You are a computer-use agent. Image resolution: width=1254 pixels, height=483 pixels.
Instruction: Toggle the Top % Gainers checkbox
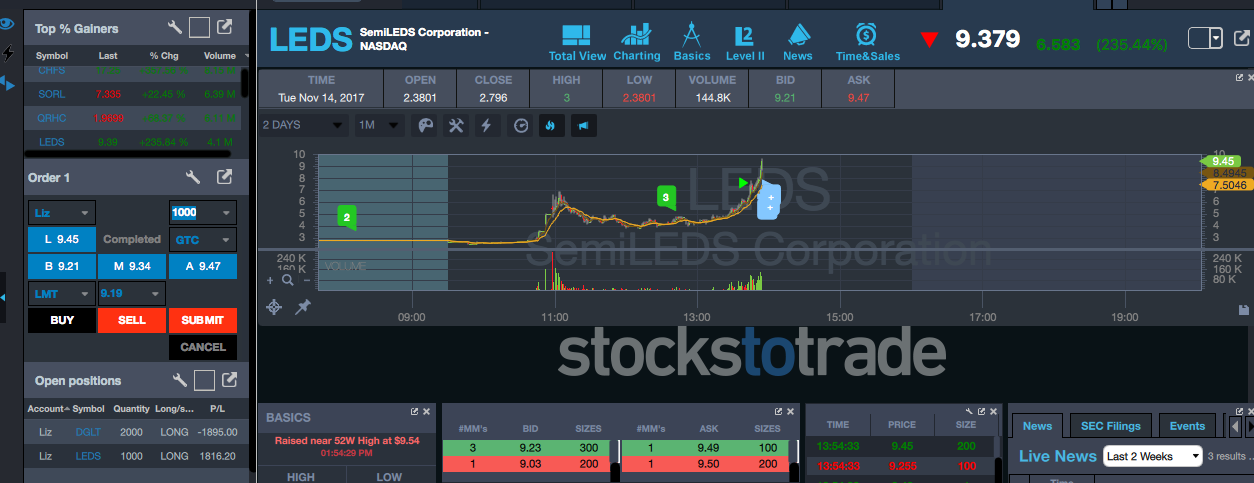pyautogui.click(x=199, y=28)
